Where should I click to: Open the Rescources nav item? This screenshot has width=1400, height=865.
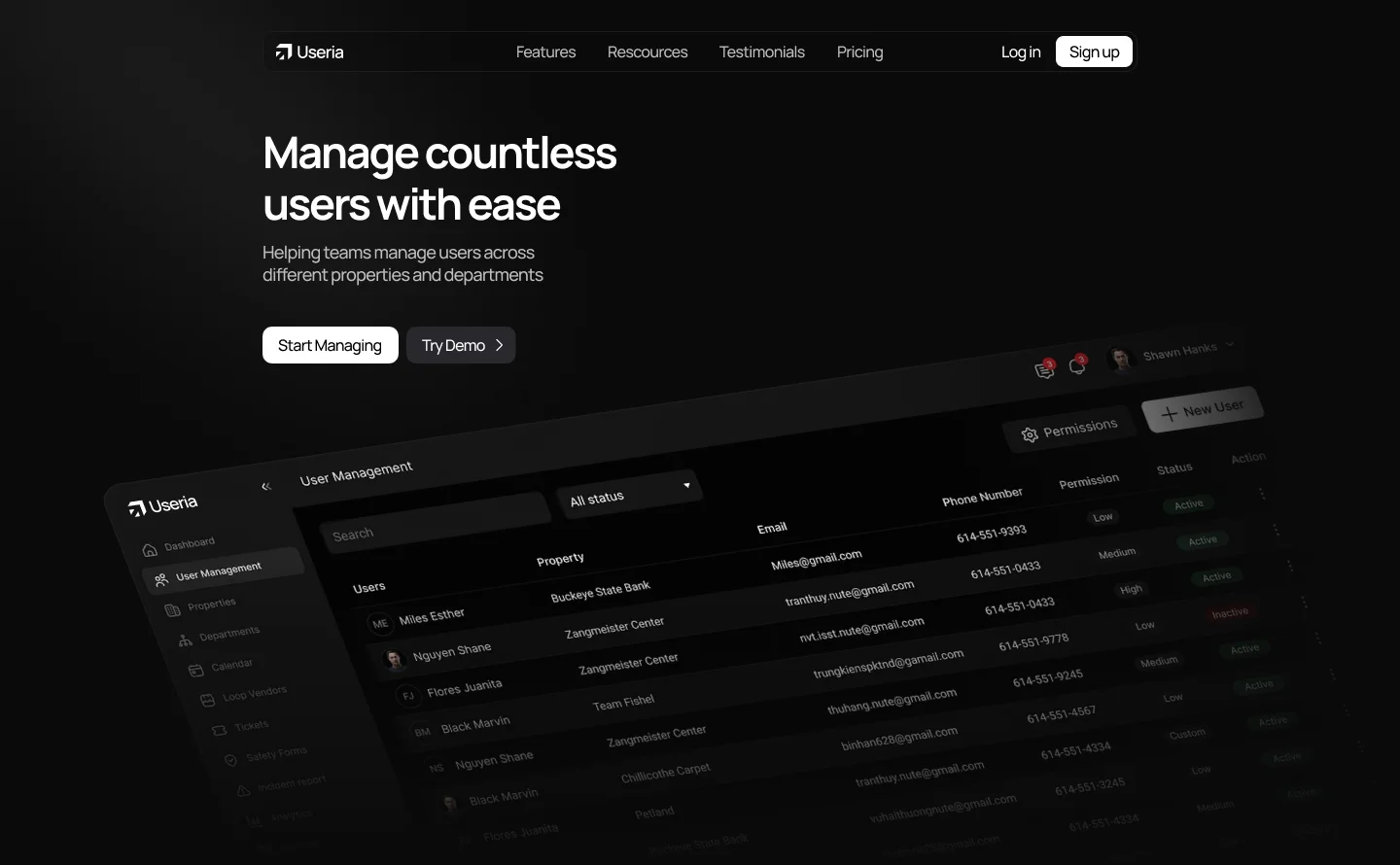click(647, 52)
